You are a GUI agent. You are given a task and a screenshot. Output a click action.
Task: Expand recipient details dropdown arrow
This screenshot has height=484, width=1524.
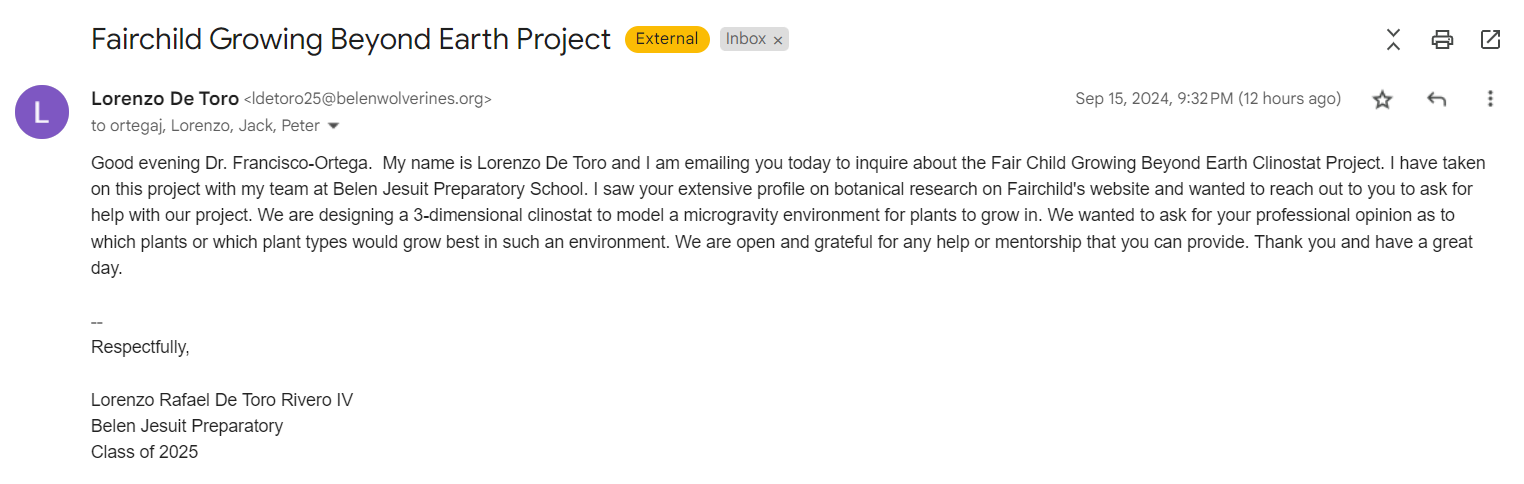pos(334,126)
